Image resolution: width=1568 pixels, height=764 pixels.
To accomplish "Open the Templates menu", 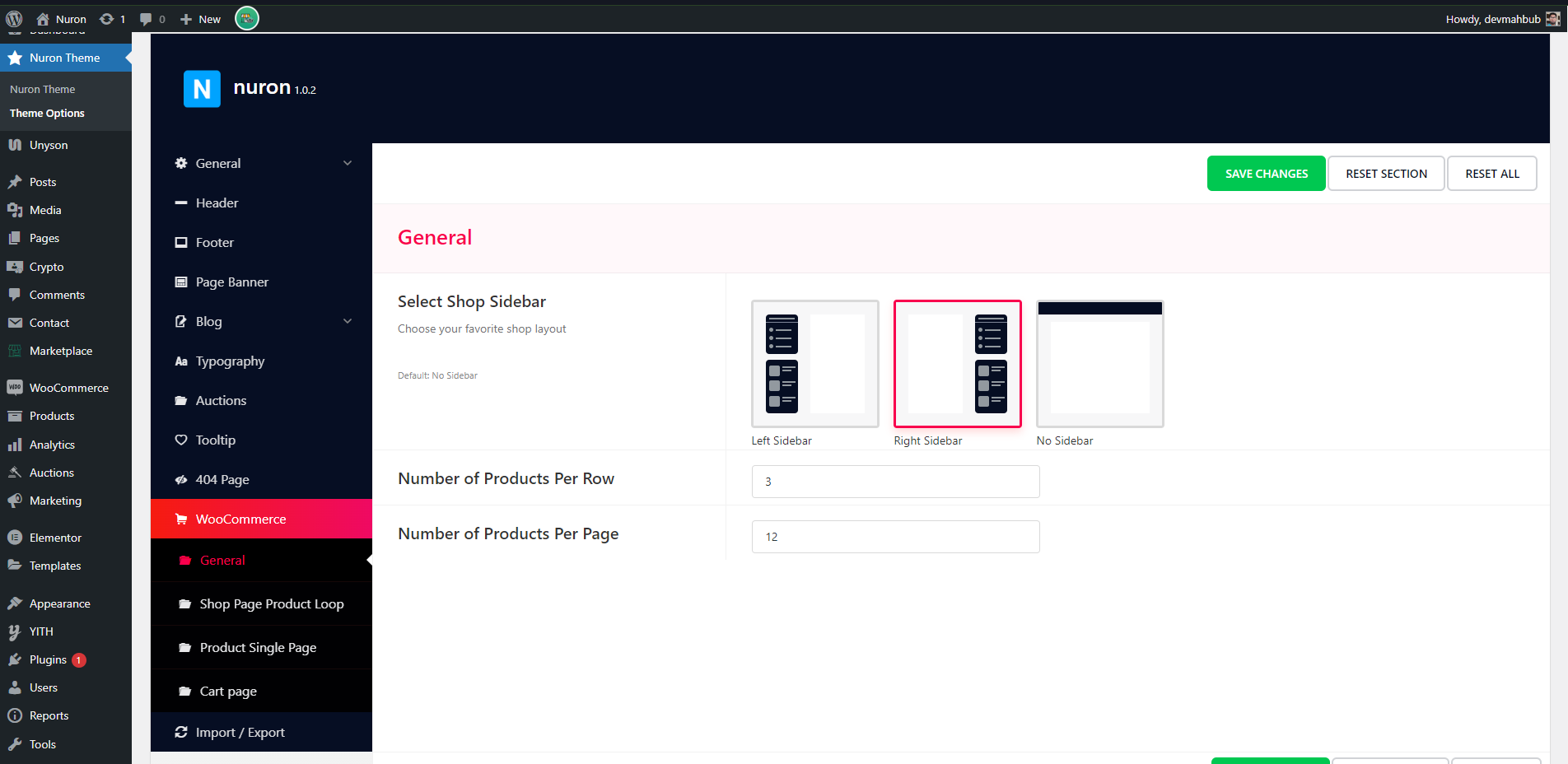I will pyautogui.click(x=66, y=566).
